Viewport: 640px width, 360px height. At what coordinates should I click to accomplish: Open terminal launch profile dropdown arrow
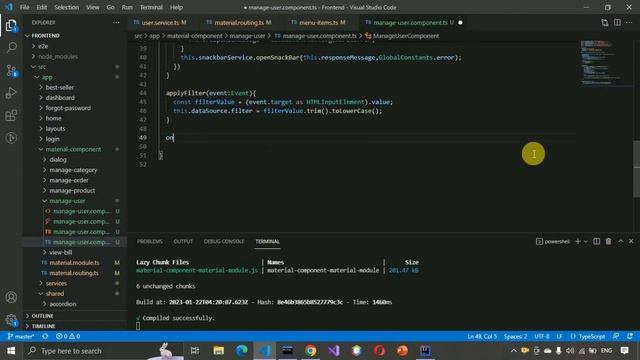(586, 241)
